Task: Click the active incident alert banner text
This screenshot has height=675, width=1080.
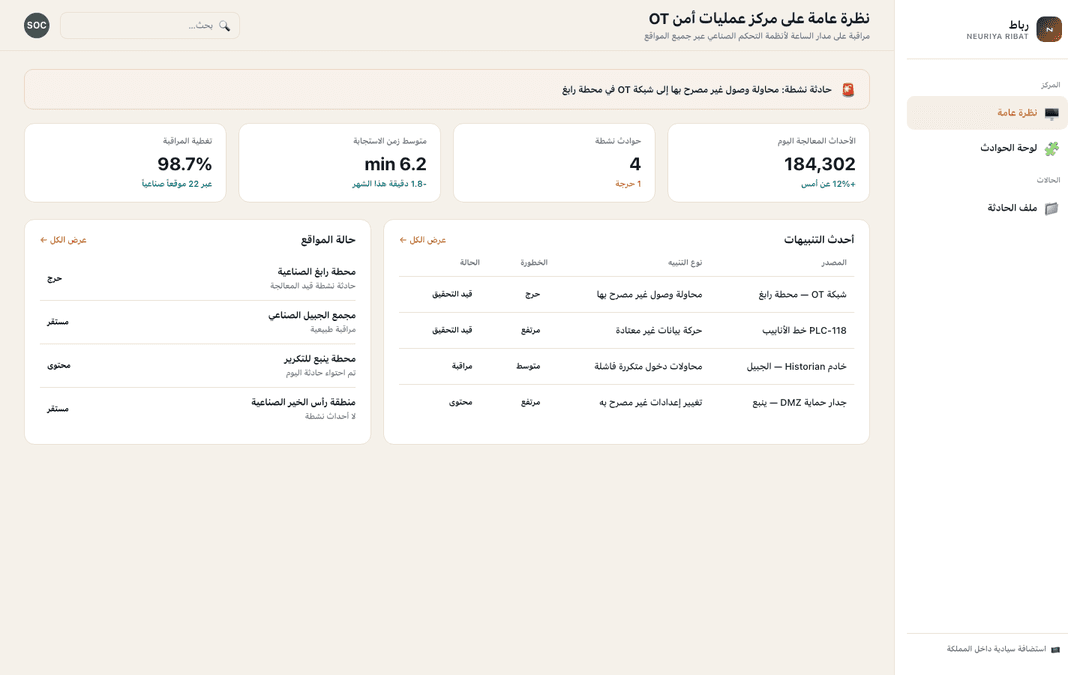Action: pyautogui.click(x=696, y=90)
